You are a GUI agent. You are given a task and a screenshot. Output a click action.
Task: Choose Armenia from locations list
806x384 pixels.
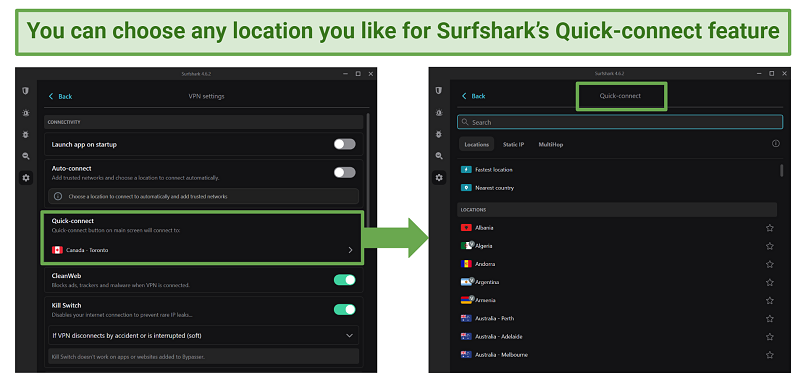[x=485, y=300]
